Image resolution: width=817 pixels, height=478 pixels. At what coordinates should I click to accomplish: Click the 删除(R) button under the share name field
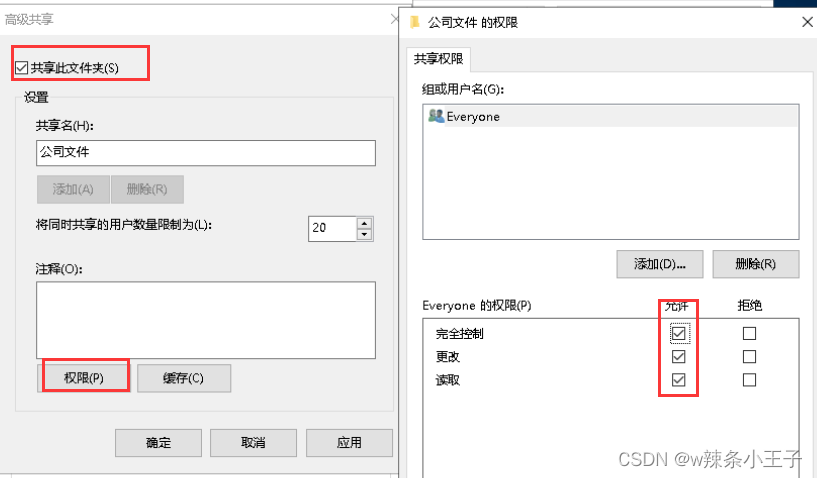[x=147, y=189]
